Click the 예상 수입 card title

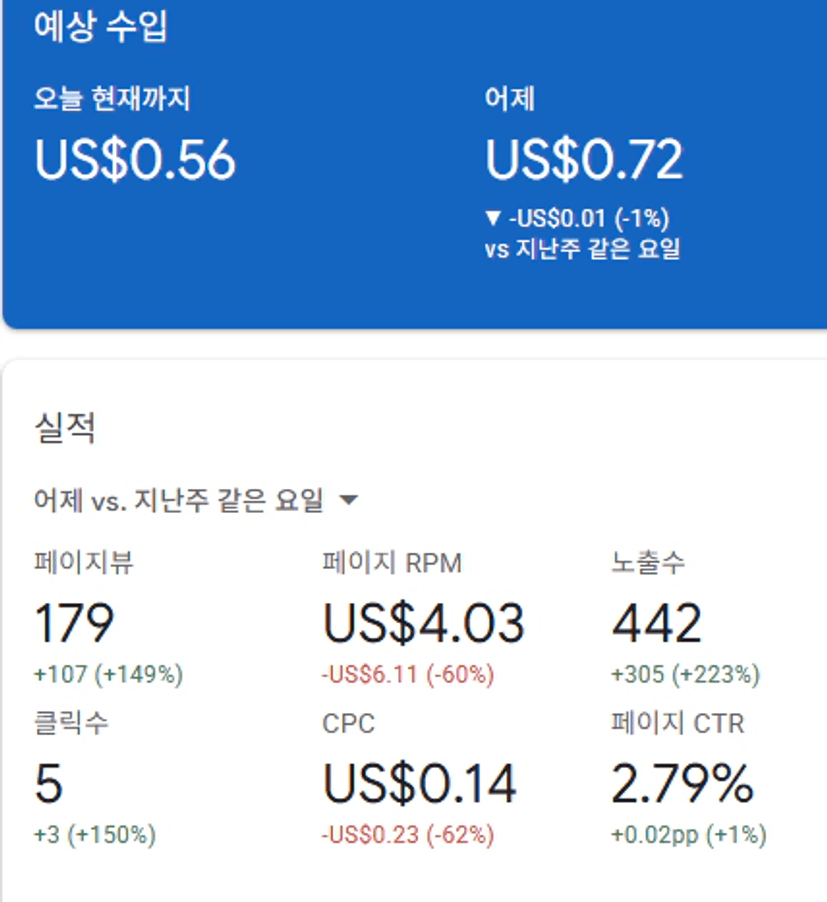(x=101, y=27)
